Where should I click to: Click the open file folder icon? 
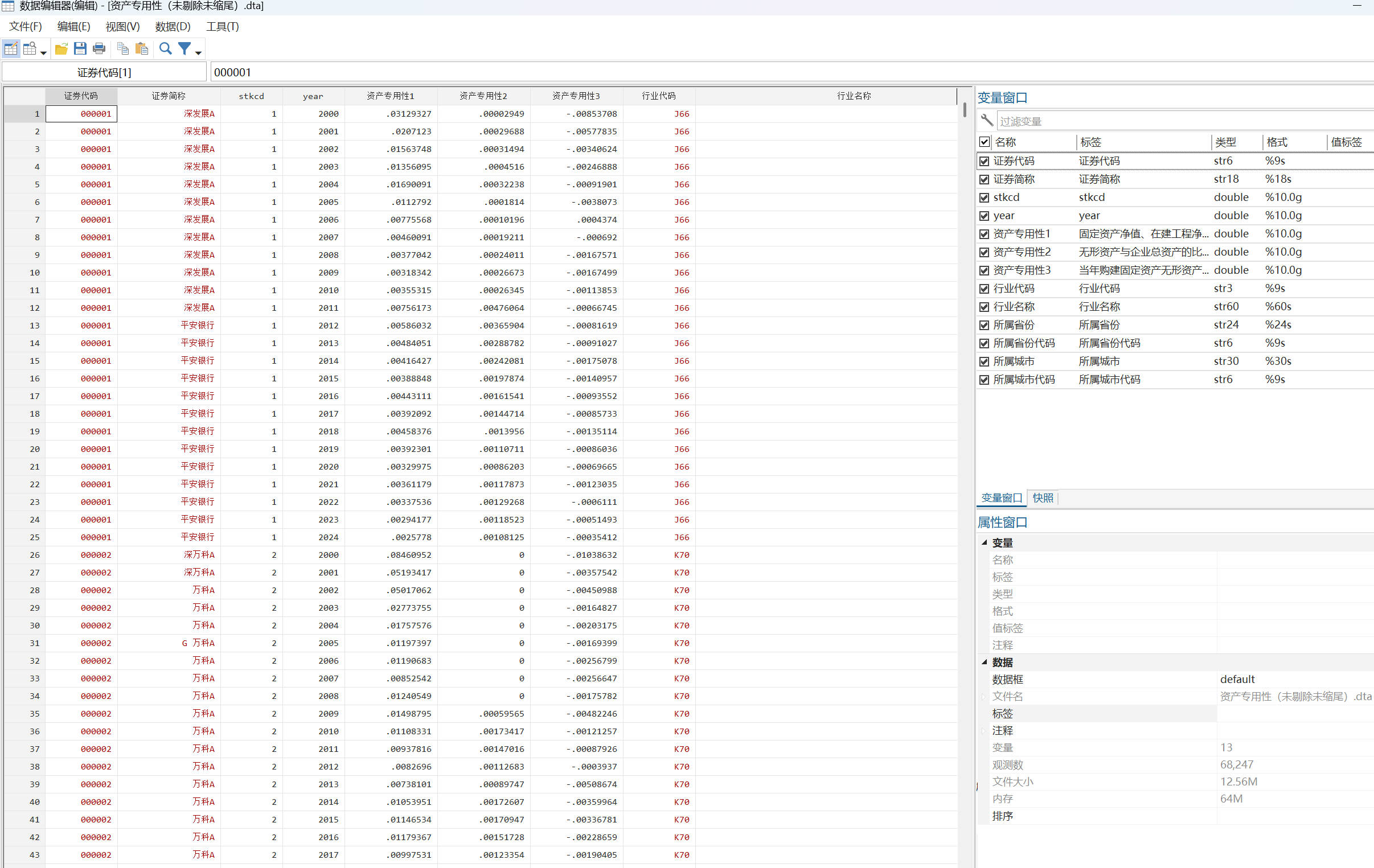[61, 49]
